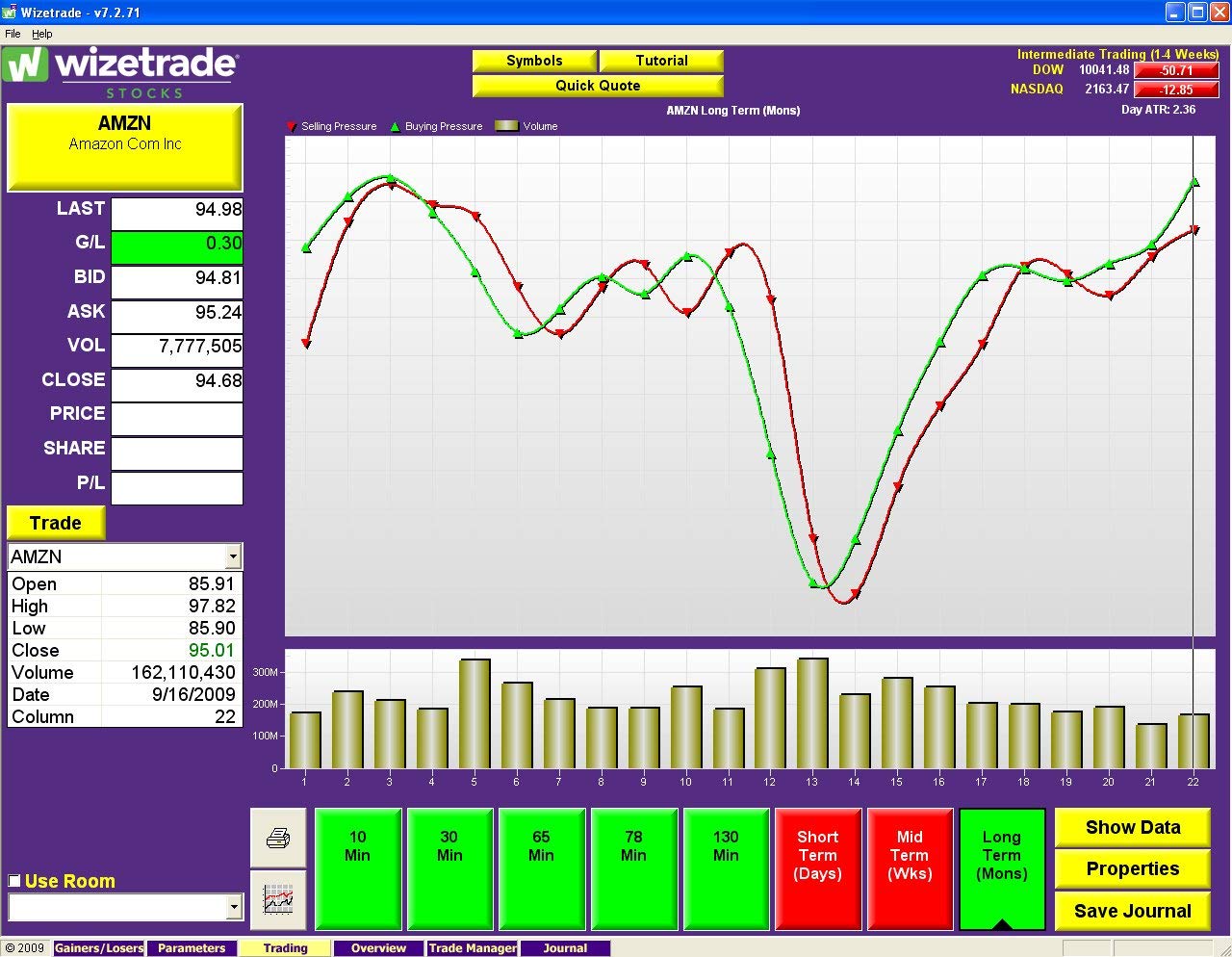Click the Day ATR: 2.36 label
The height and width of the screenshot is (957, 1232).
1158,110
